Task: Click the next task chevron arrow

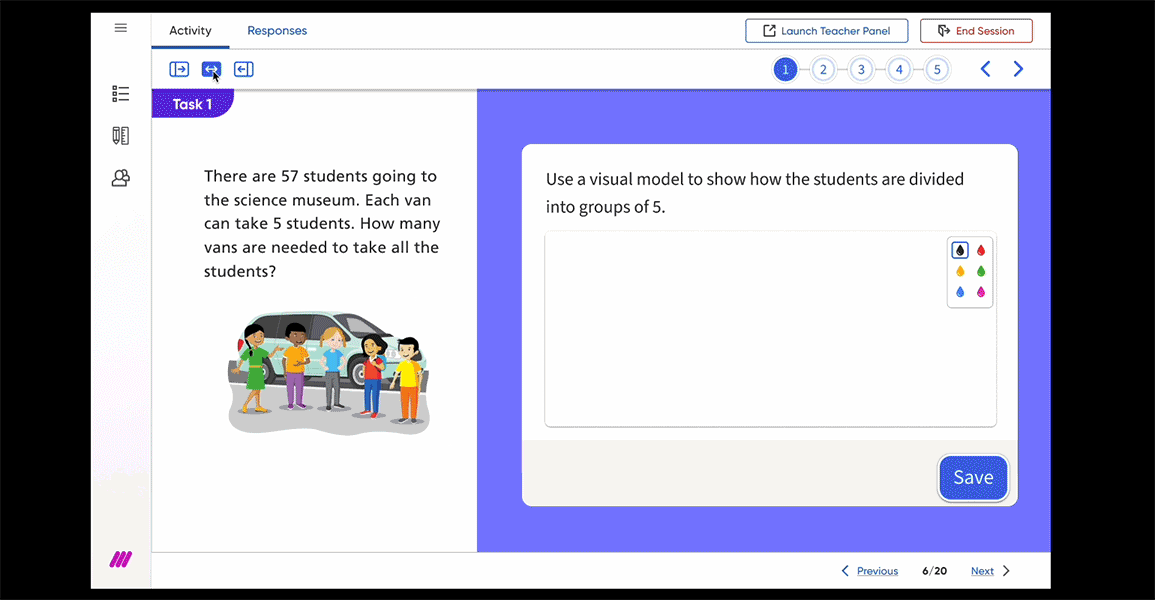Action: 1018,69
